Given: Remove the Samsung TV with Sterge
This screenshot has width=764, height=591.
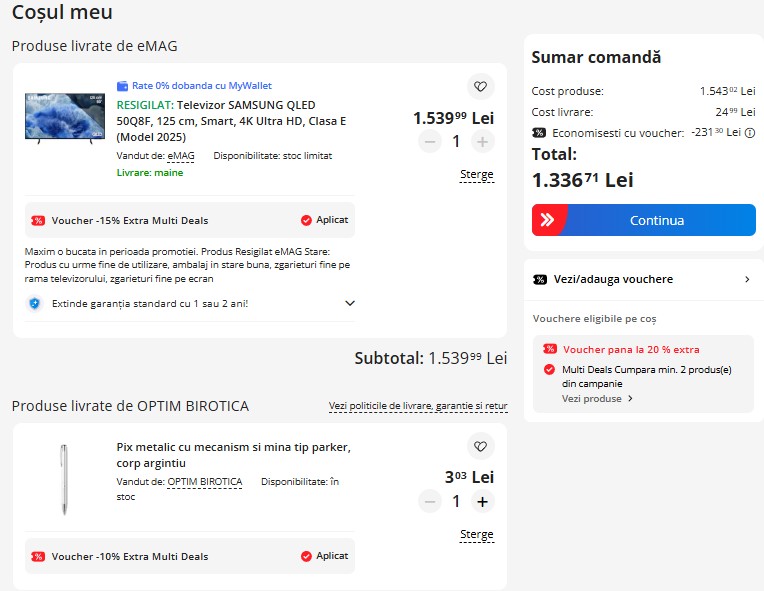Looking at the screenshot, I should point(476,174).
